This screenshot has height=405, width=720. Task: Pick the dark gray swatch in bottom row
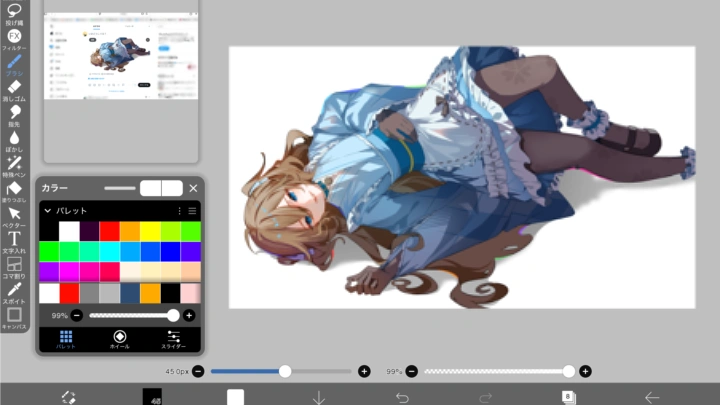pos(90,293)
